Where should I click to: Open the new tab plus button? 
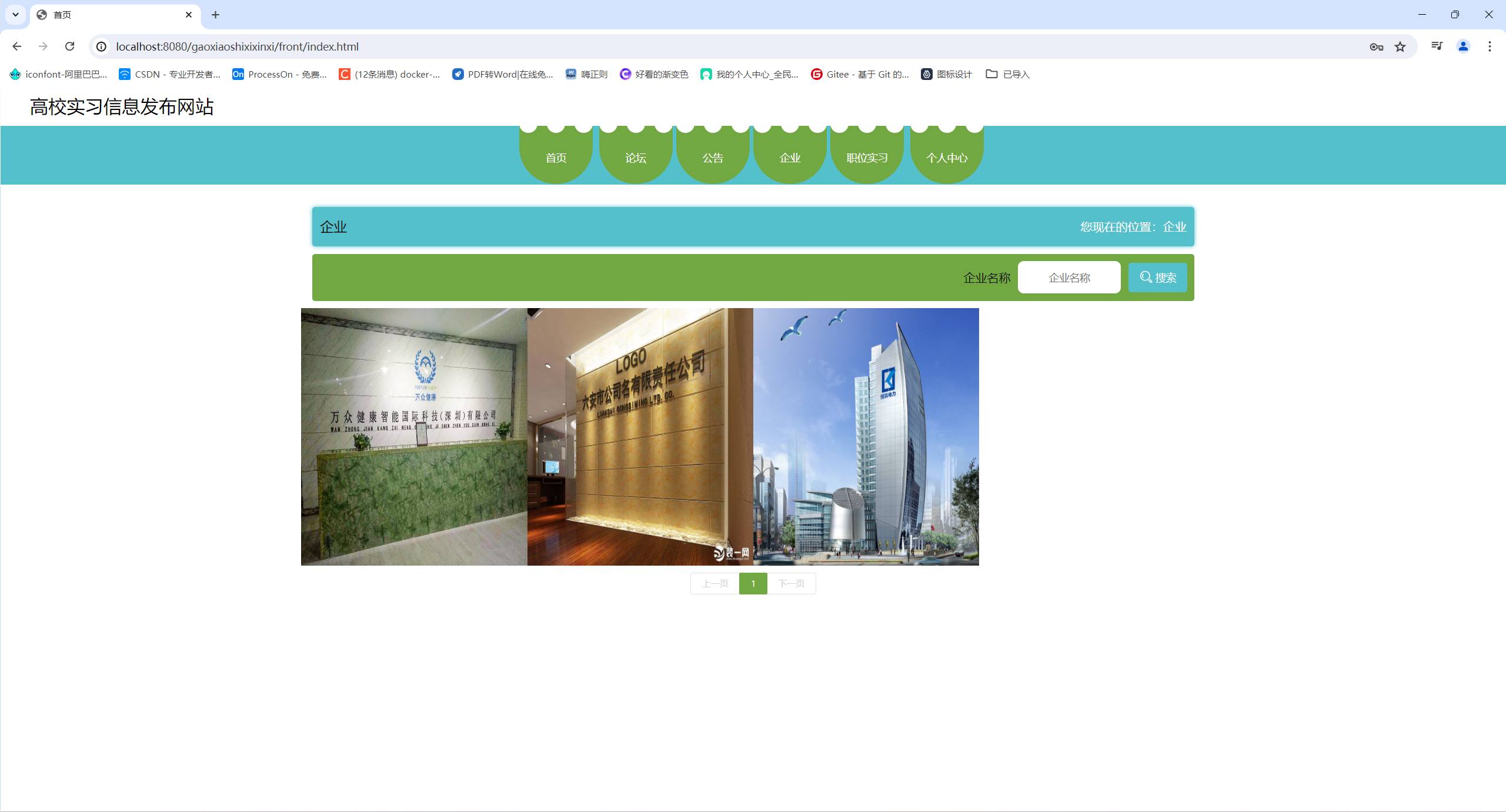coord(215,15)
